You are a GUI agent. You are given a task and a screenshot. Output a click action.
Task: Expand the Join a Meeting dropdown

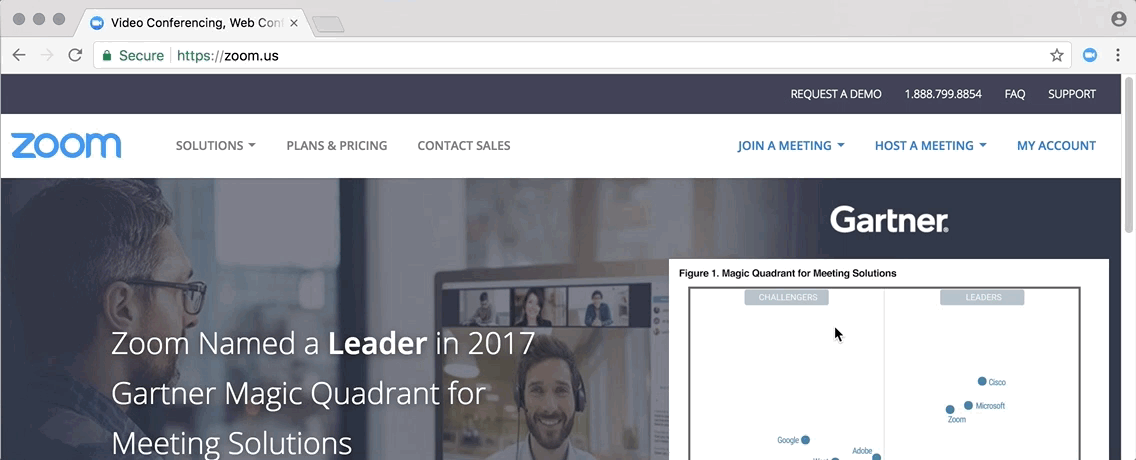click(x=791, y=146)
